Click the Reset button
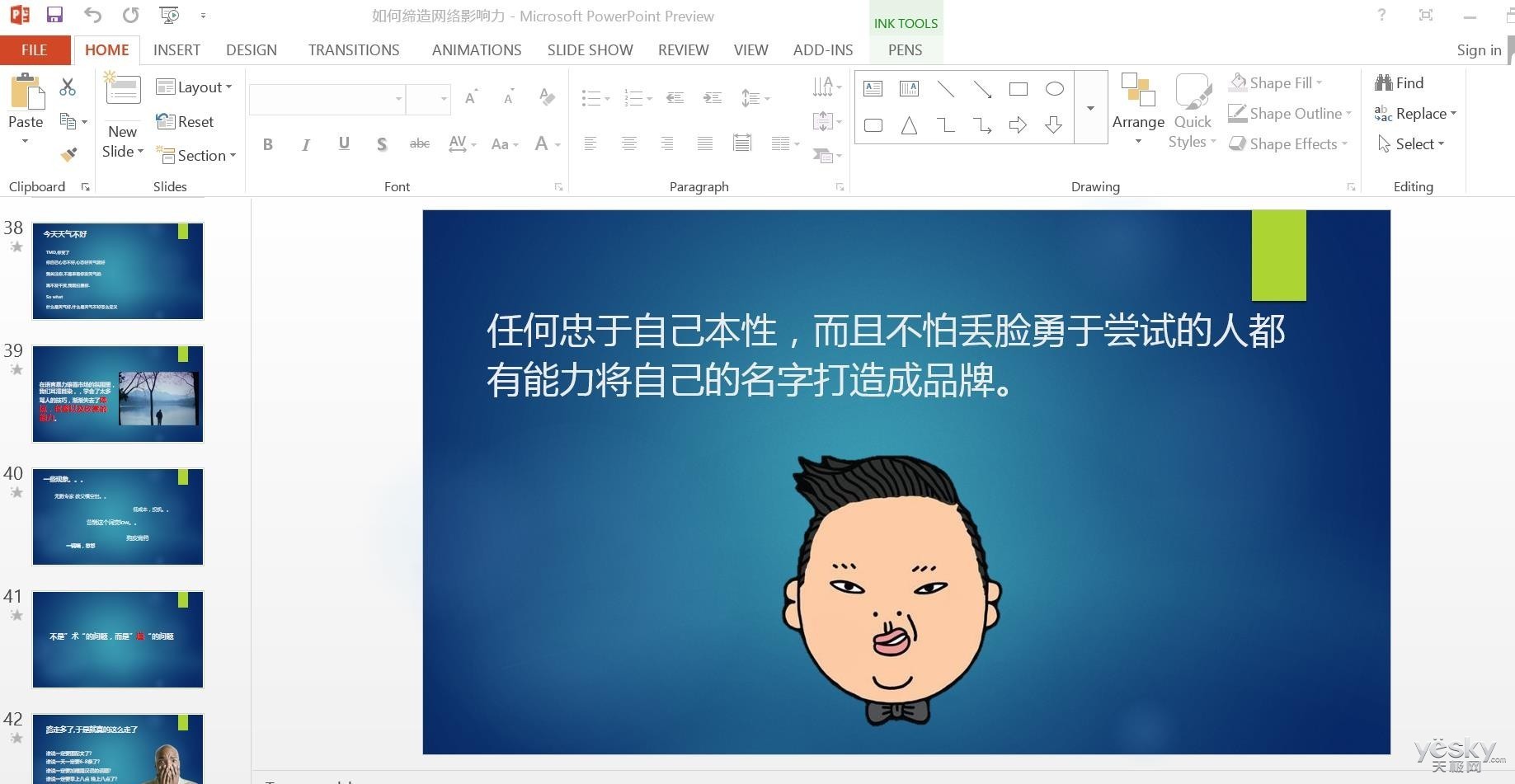 [x=186, y=121]
